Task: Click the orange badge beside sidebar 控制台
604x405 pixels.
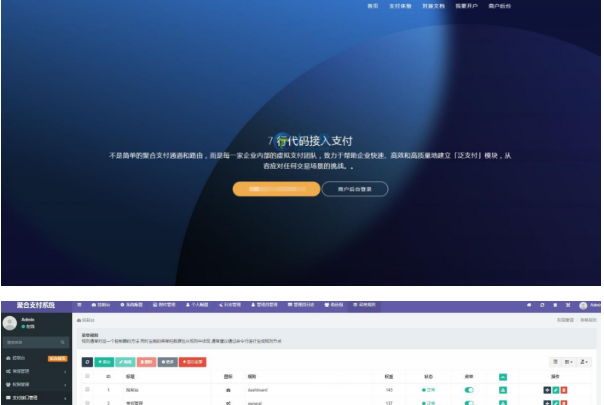Action: pyautogui.click(x=57, y=358)
